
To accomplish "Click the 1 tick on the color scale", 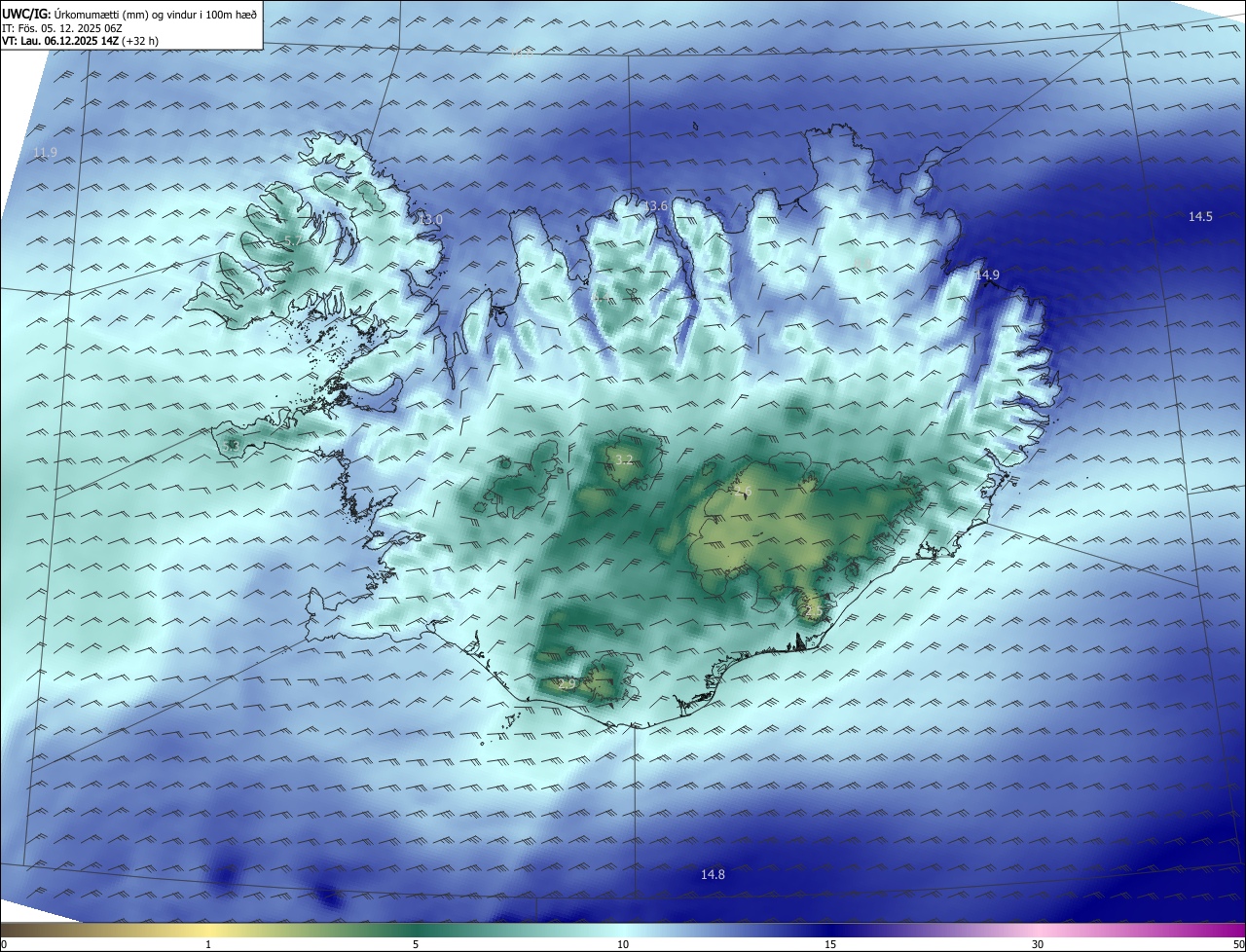I will [208, 944].
